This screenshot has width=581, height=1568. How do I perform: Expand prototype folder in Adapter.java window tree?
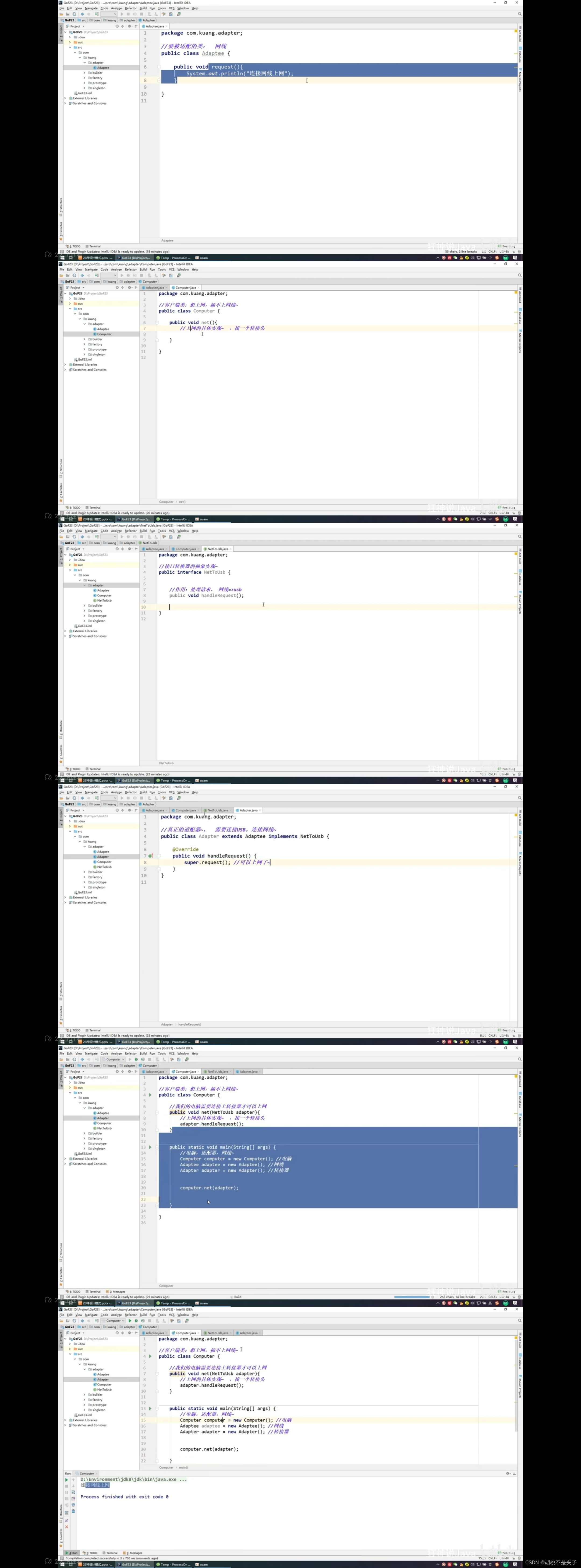[x=85, y=882]
